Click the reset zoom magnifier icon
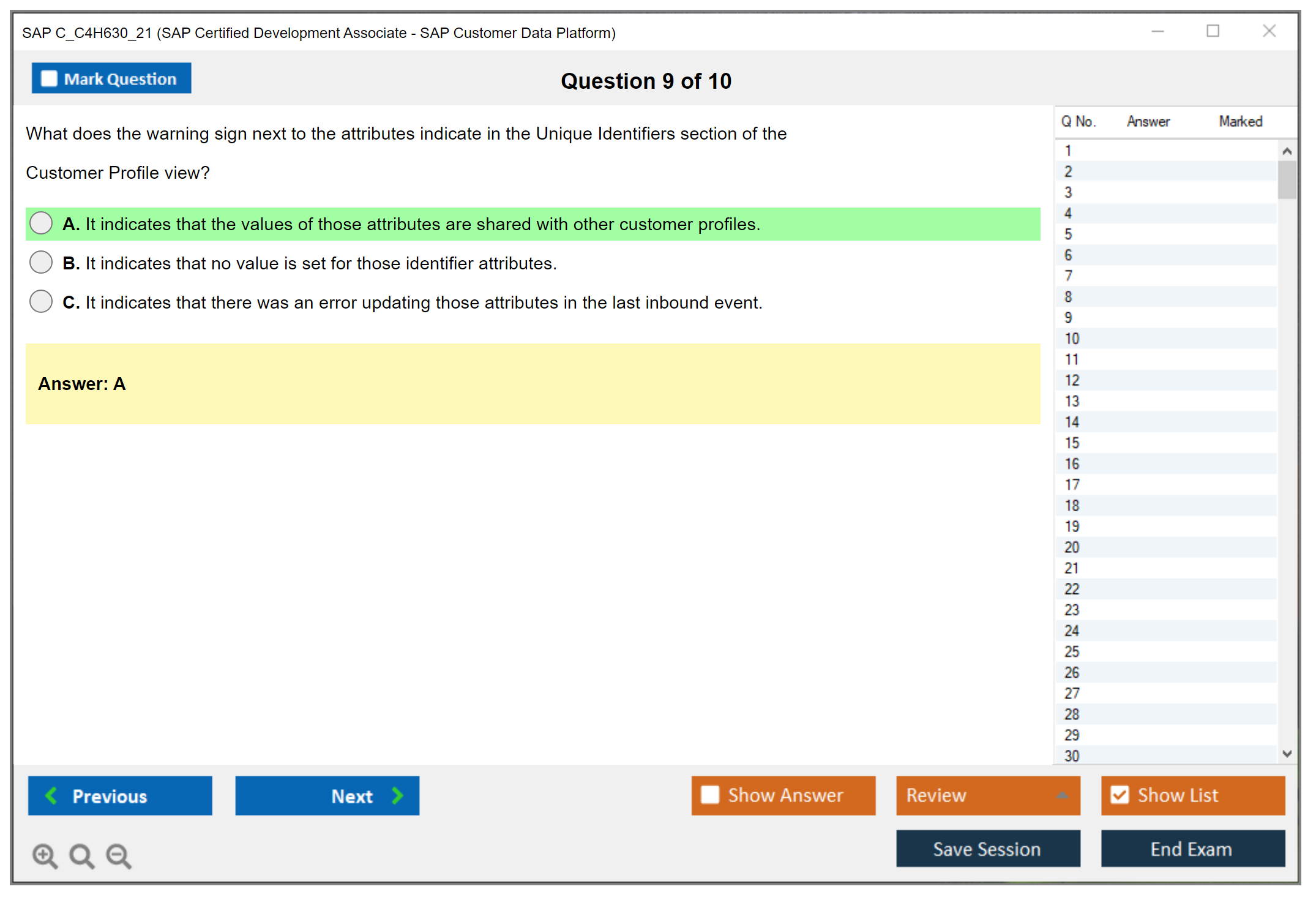The height and width of the screenshot is (900, 1316). pyautogui.click(x=81, y=855)
